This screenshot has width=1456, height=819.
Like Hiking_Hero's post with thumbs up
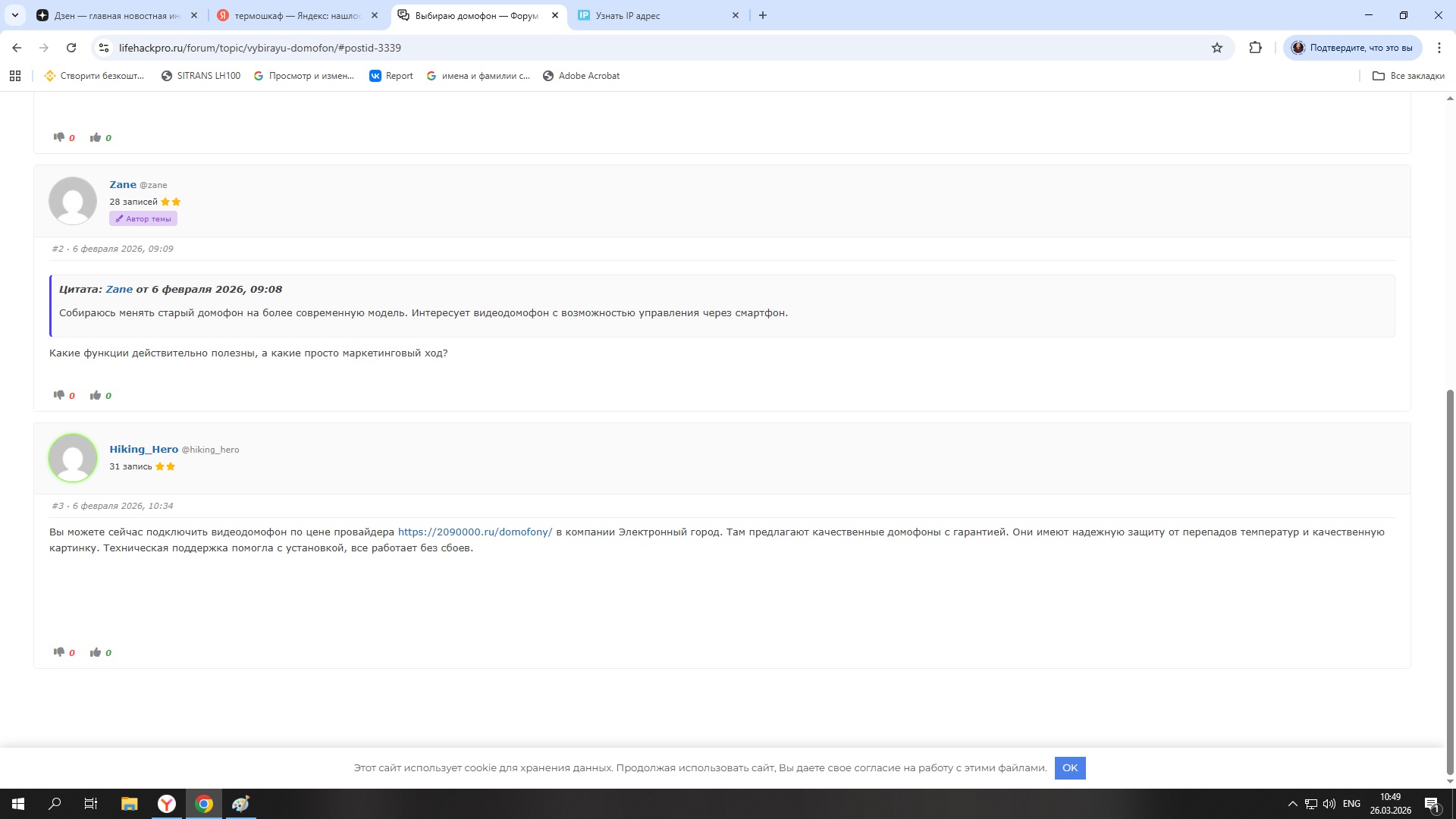pos(96,652)
